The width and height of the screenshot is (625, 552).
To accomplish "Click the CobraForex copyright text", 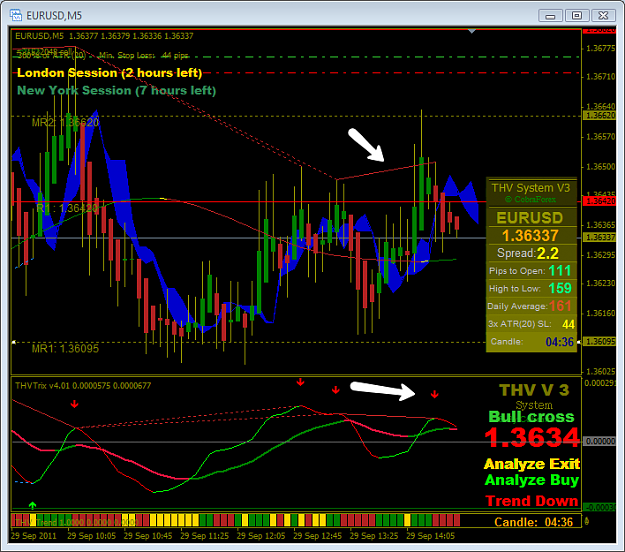I will (x=531, y=199).
